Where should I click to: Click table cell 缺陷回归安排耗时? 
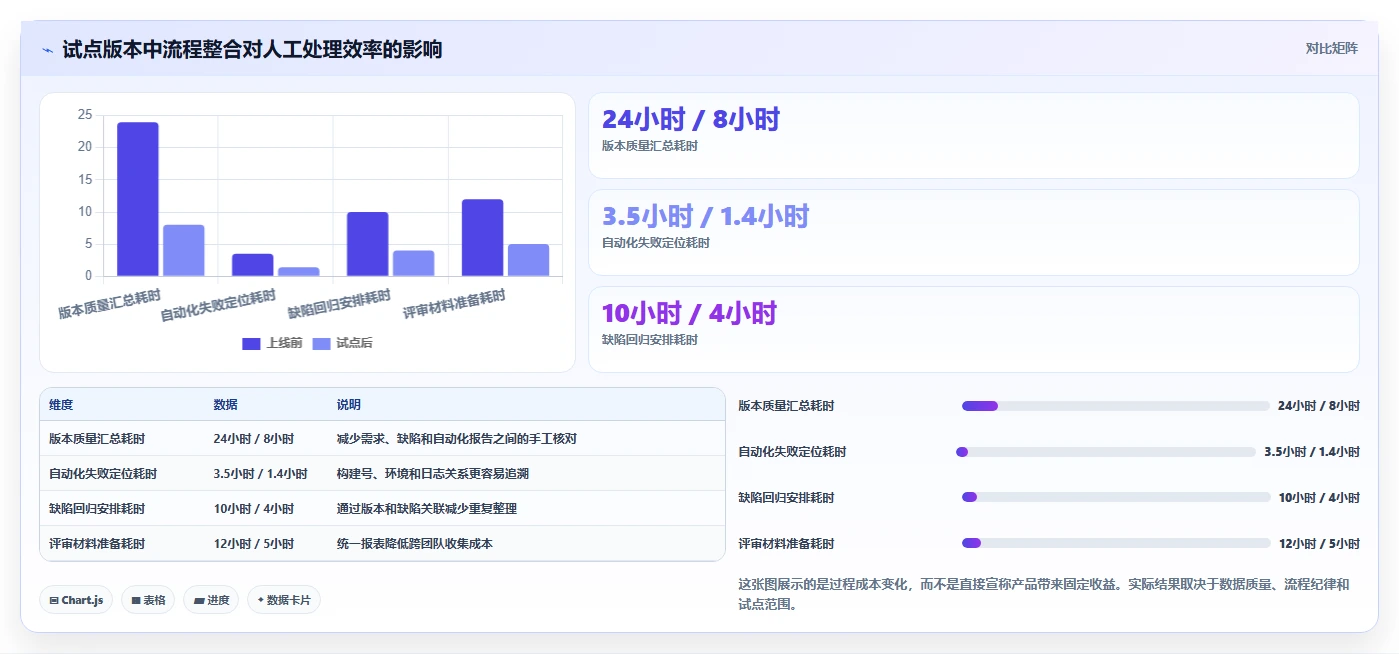coord(97,509)
